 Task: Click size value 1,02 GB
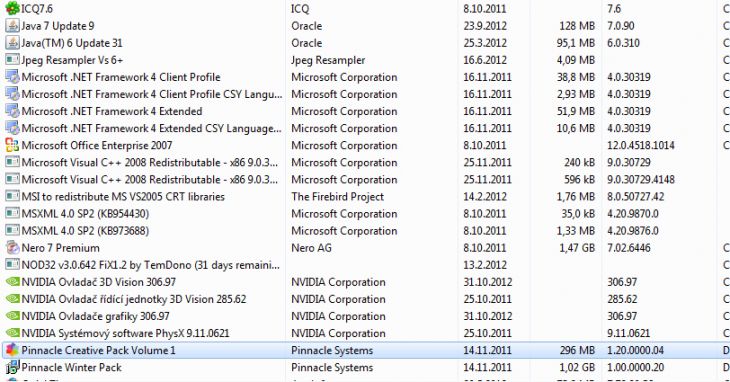[577, 368]
